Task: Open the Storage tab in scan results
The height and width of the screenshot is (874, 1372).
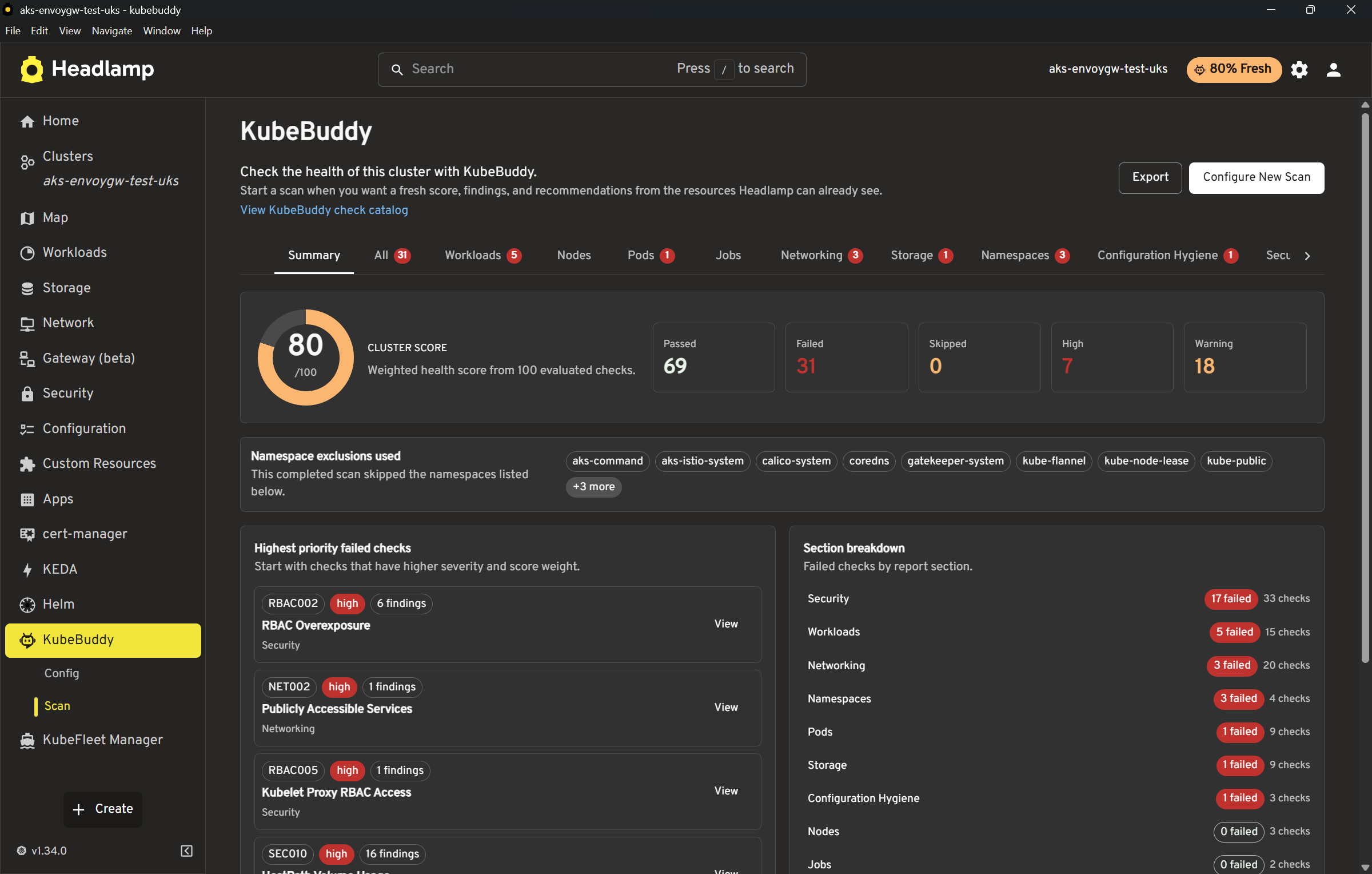Action: click(x=922, y=256)
